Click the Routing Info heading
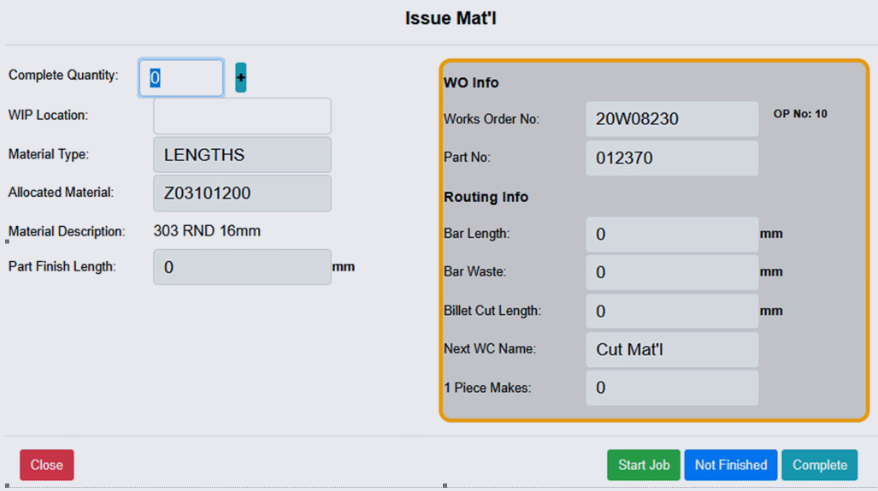The width and height of the screenshot is (878, 491). 486,197
